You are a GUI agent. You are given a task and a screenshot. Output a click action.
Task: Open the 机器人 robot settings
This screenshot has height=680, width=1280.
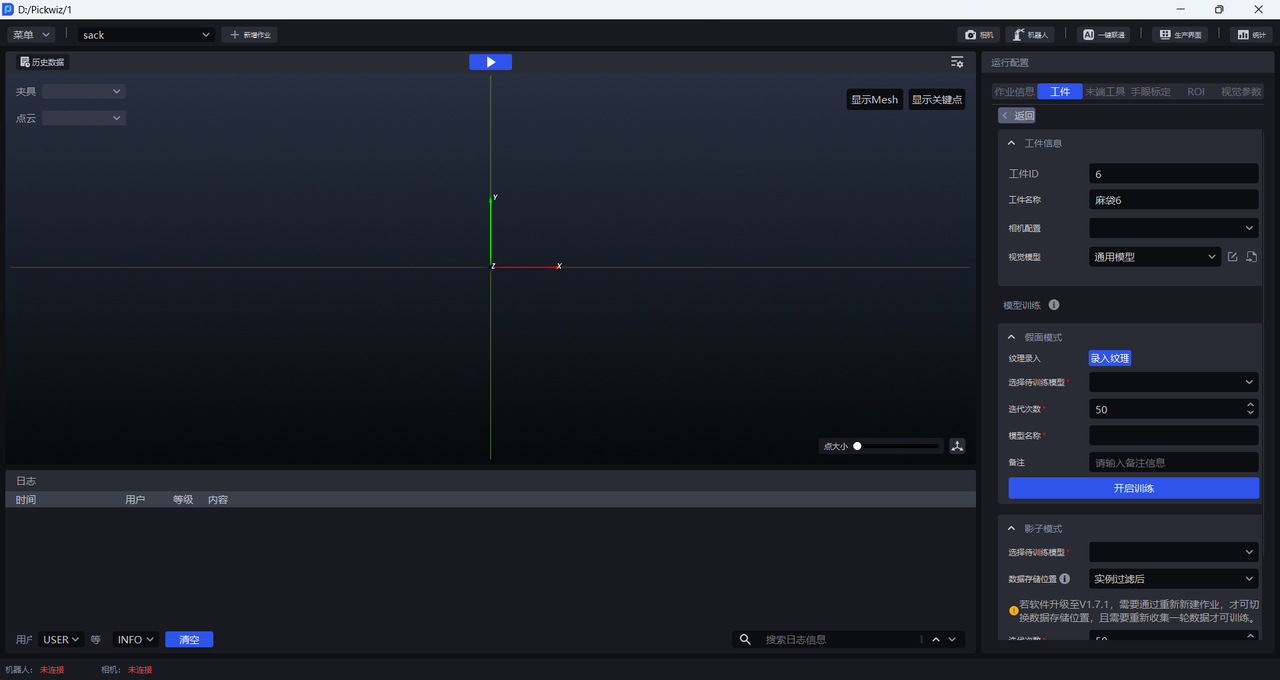click(x=1030, y=35)
